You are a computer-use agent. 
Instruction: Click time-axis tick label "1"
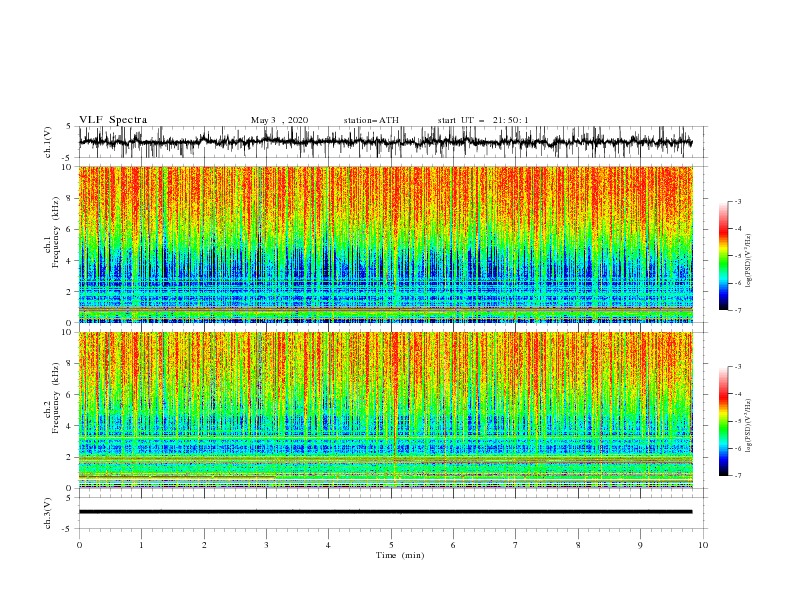pyautogui.click(x=141, y=545)
